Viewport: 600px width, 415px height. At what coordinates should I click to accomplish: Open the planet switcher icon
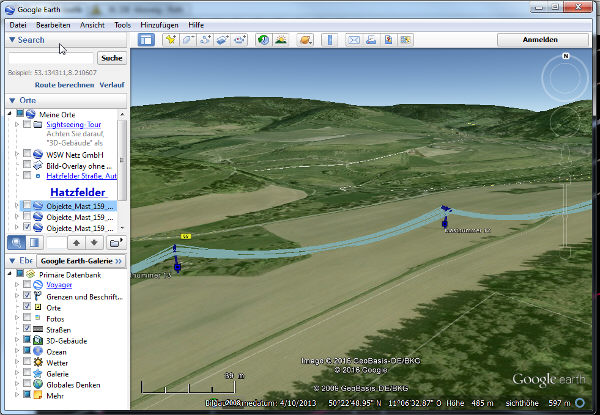point(305,40)
